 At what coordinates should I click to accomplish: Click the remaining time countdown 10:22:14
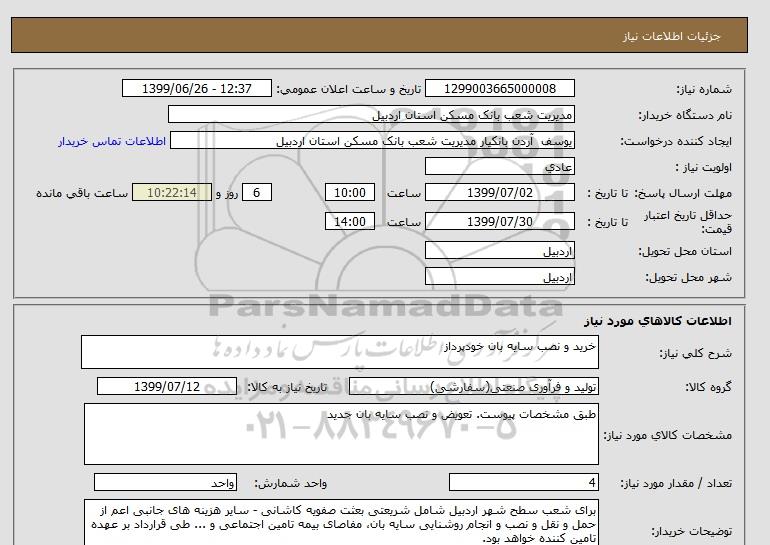[172, 192]
